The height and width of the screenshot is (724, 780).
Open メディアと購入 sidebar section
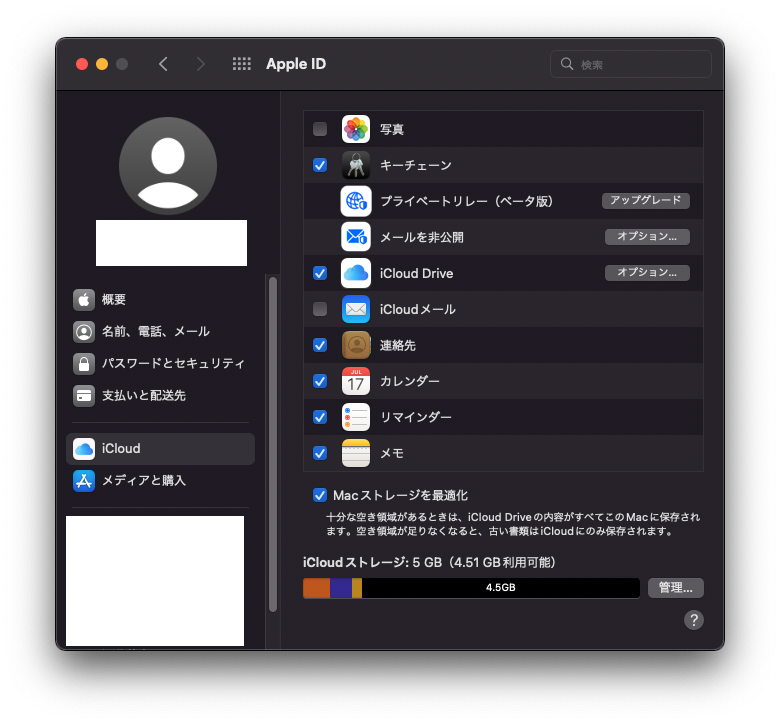160,480
